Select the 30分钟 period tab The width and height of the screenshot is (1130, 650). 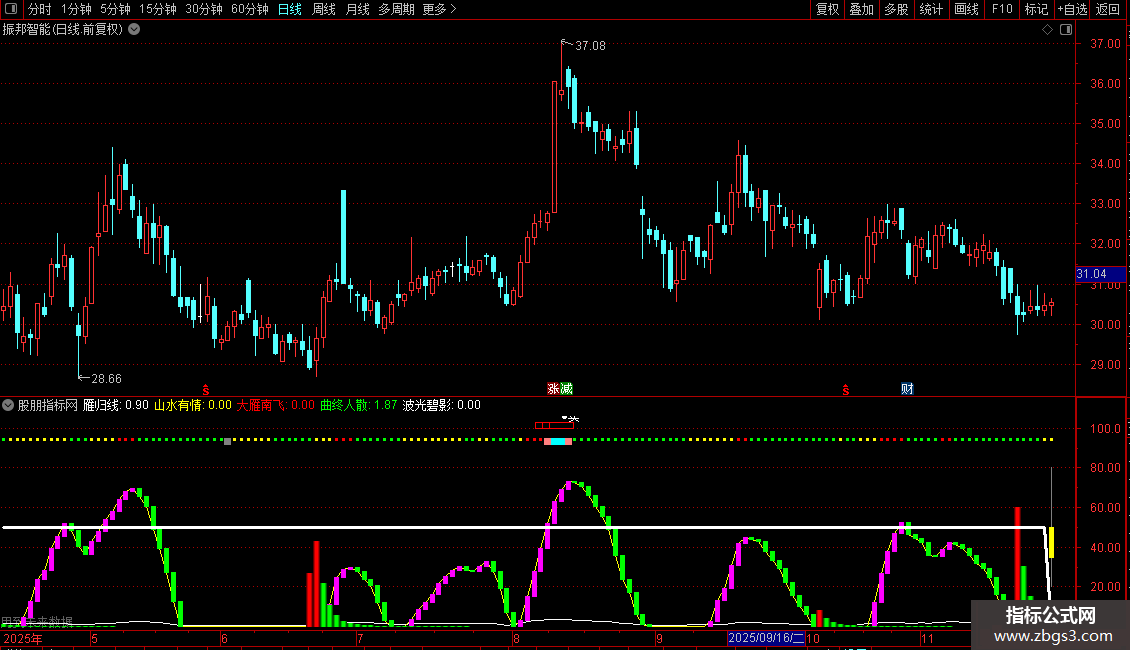pos(204,9)
